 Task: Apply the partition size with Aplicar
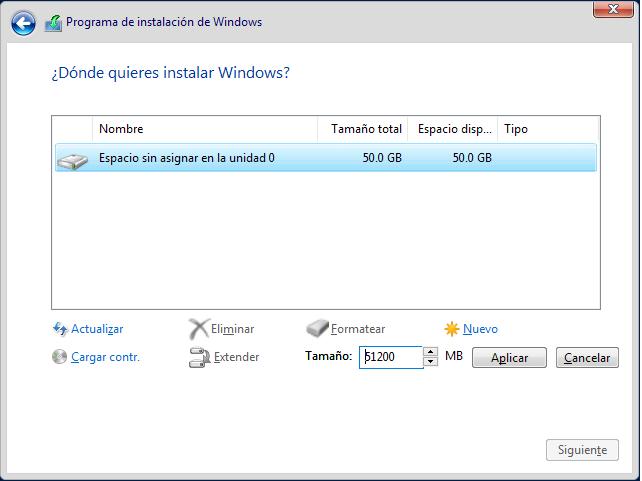coord(509,358)
